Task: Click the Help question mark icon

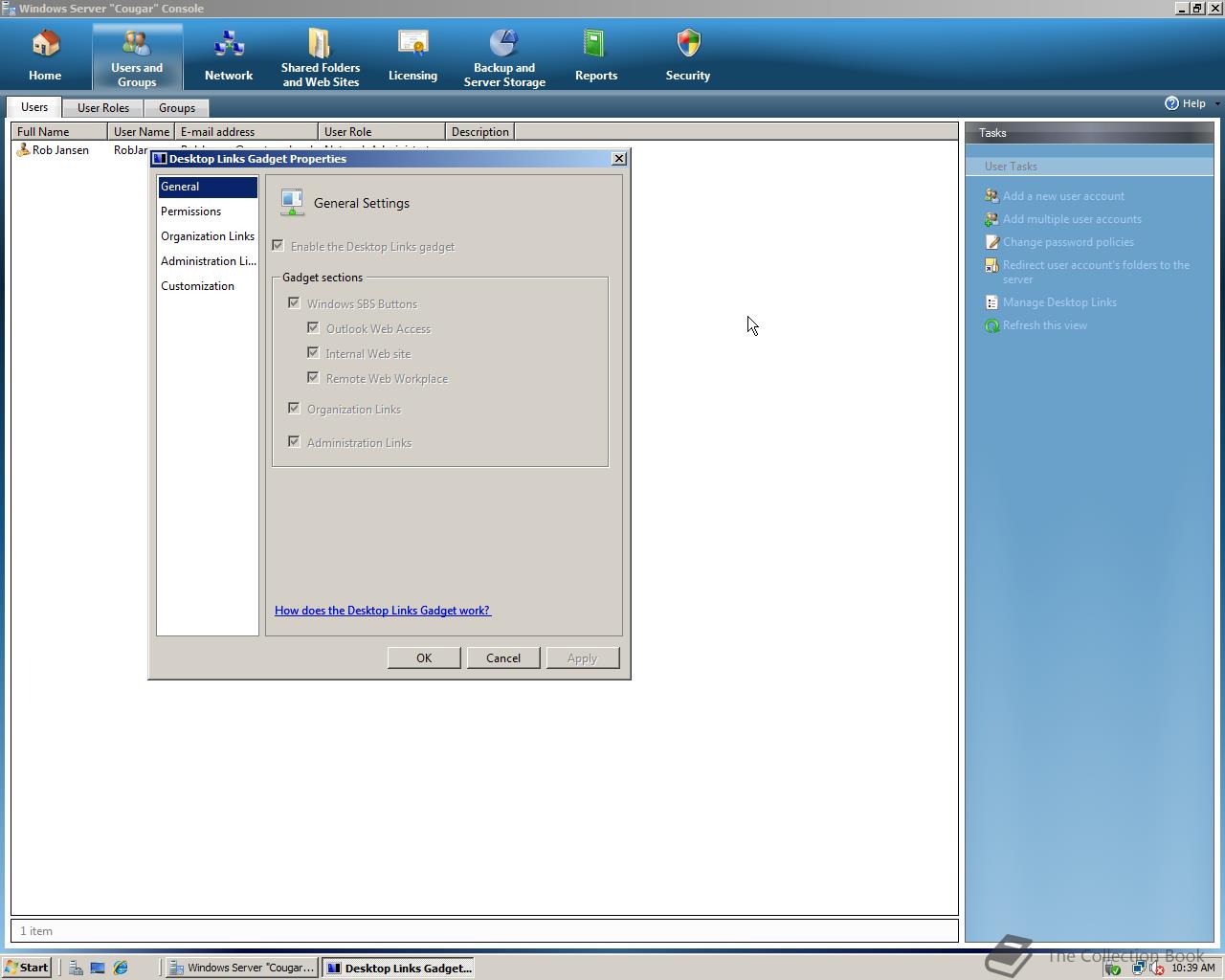Action: pyautogui.click(x=1171, y=103)
